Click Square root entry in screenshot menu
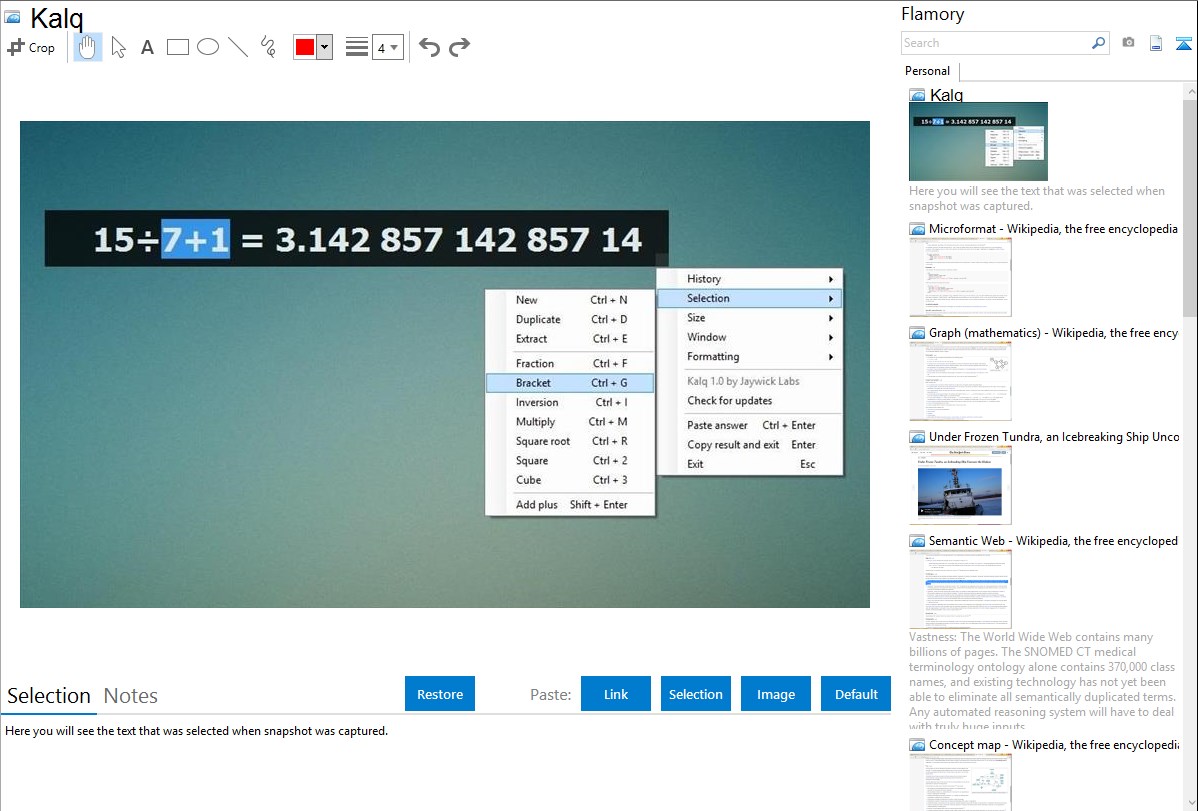 coord(570,441)
